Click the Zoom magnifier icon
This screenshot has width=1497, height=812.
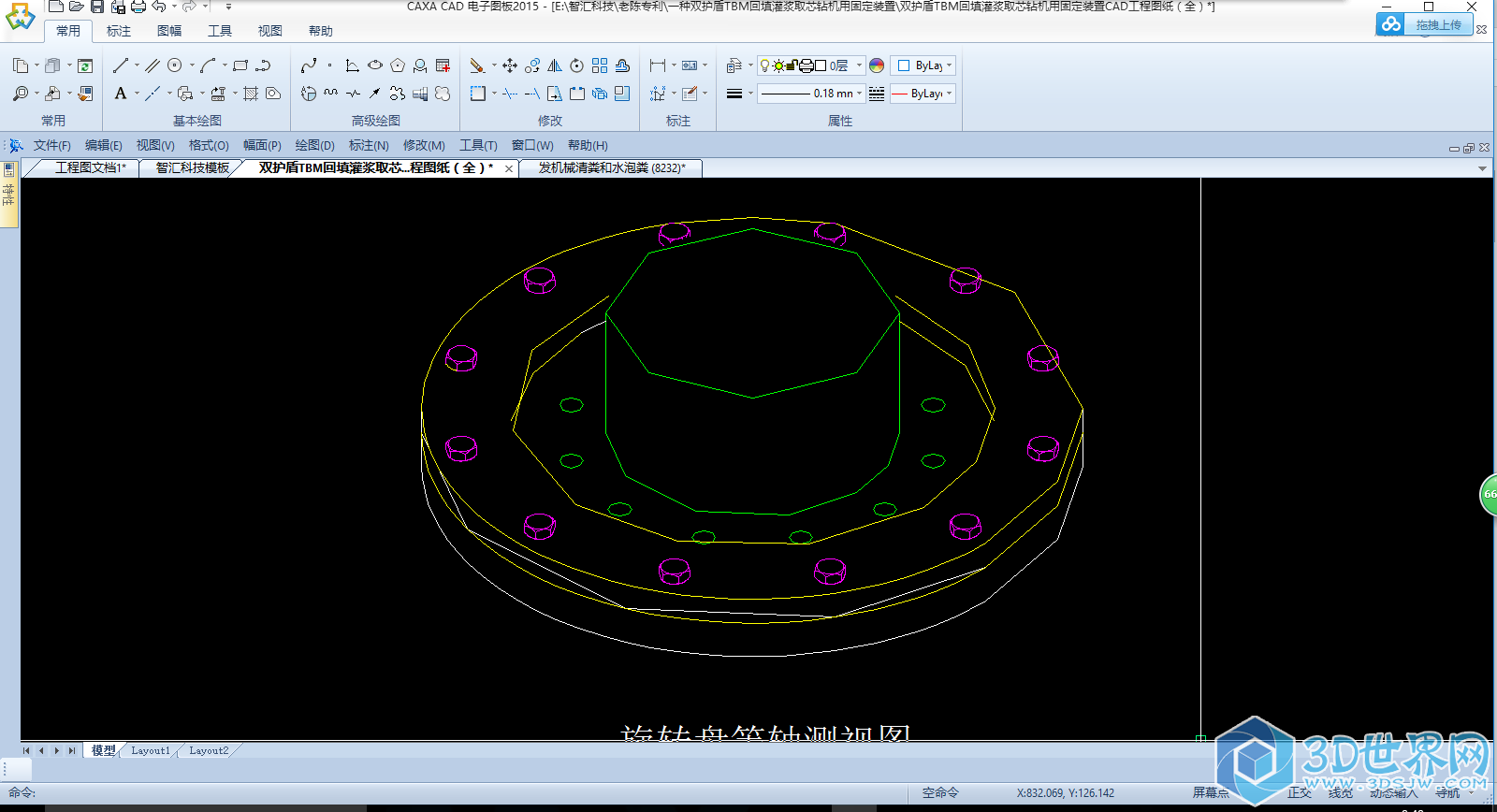coord(21,94)
